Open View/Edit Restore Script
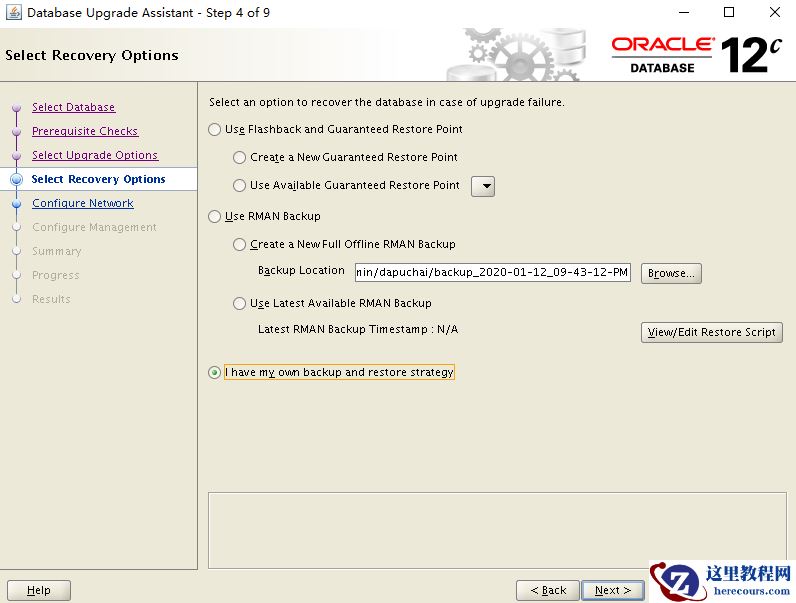This screenshot has width=796, height=603. pyautogui.click(x=711, y=332)
